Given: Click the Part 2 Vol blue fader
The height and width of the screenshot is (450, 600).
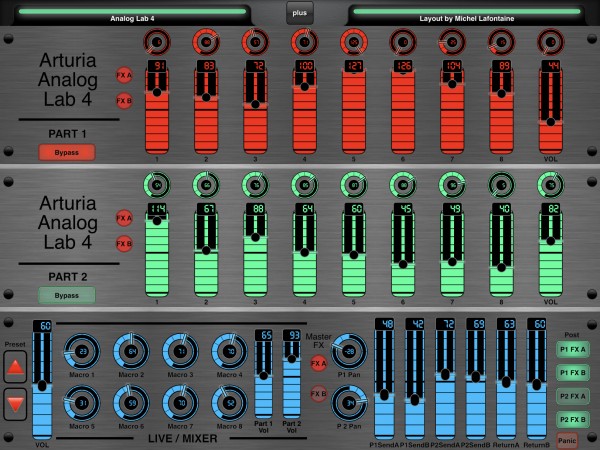Looking at the screenshot, I should [292, 375].
